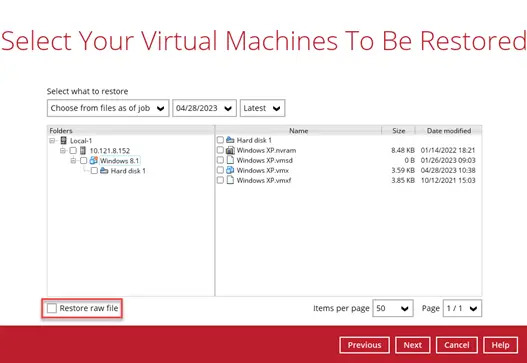
Task: Click the Local-1 server icon
Action: click(63, 140)
